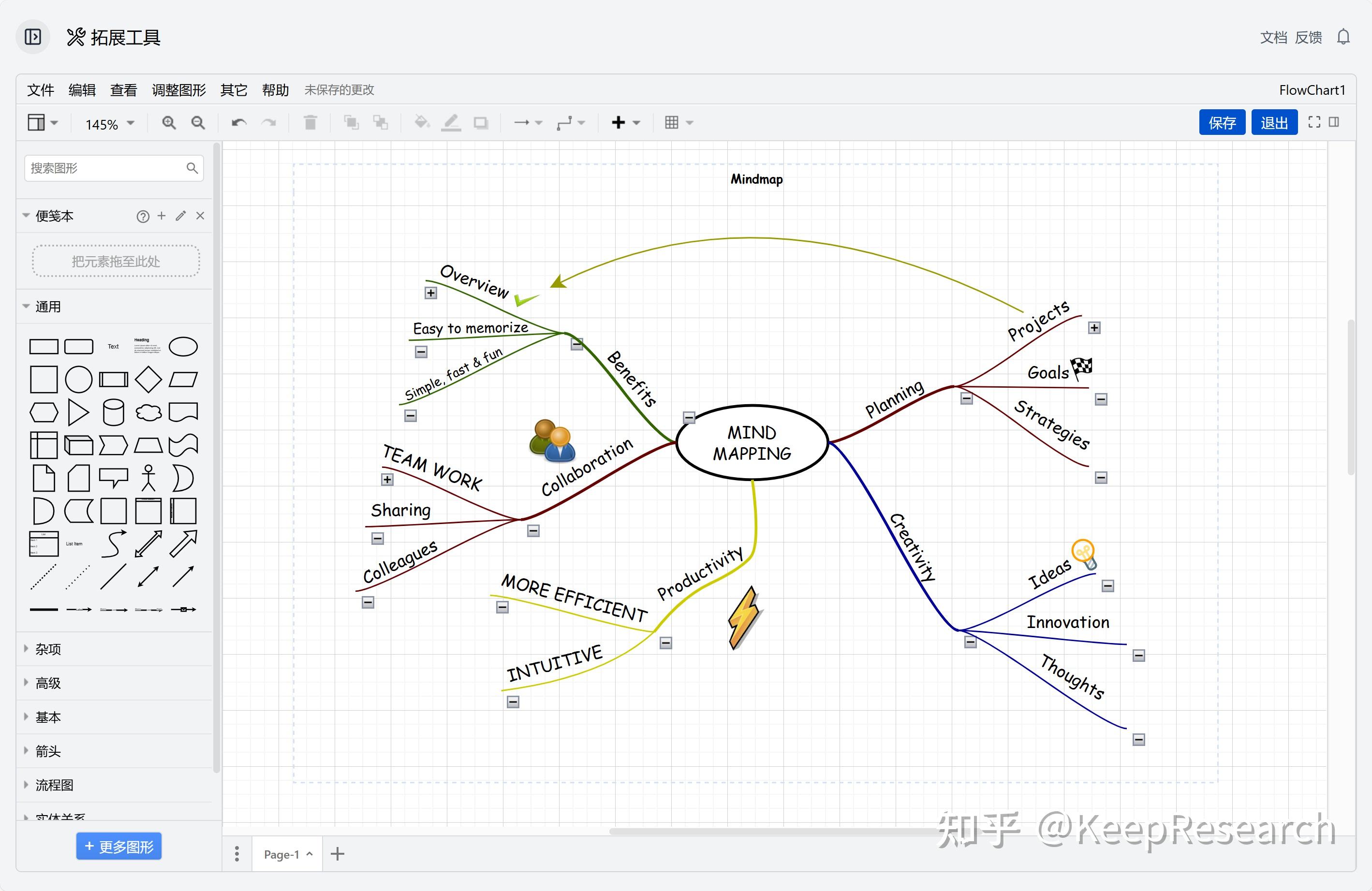Click the undo icon in the toolbar
The image size is (1372, 891).
[239, 122]
